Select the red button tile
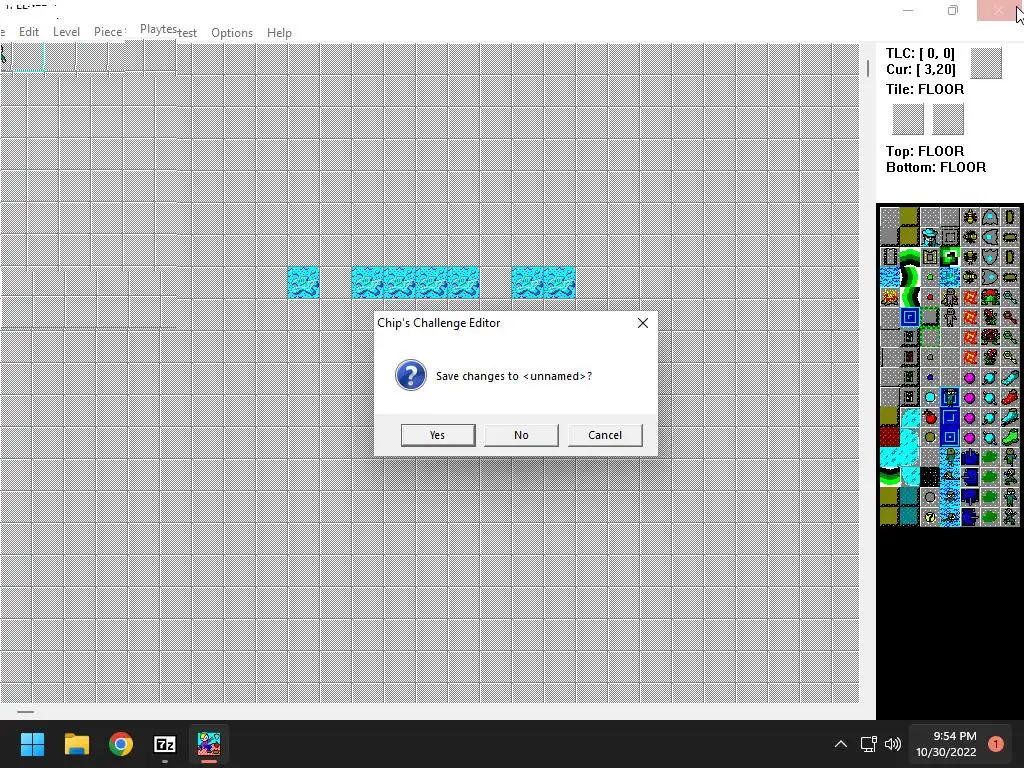Viewport: 1024px width, 768px height. click(x=930, y=297)
